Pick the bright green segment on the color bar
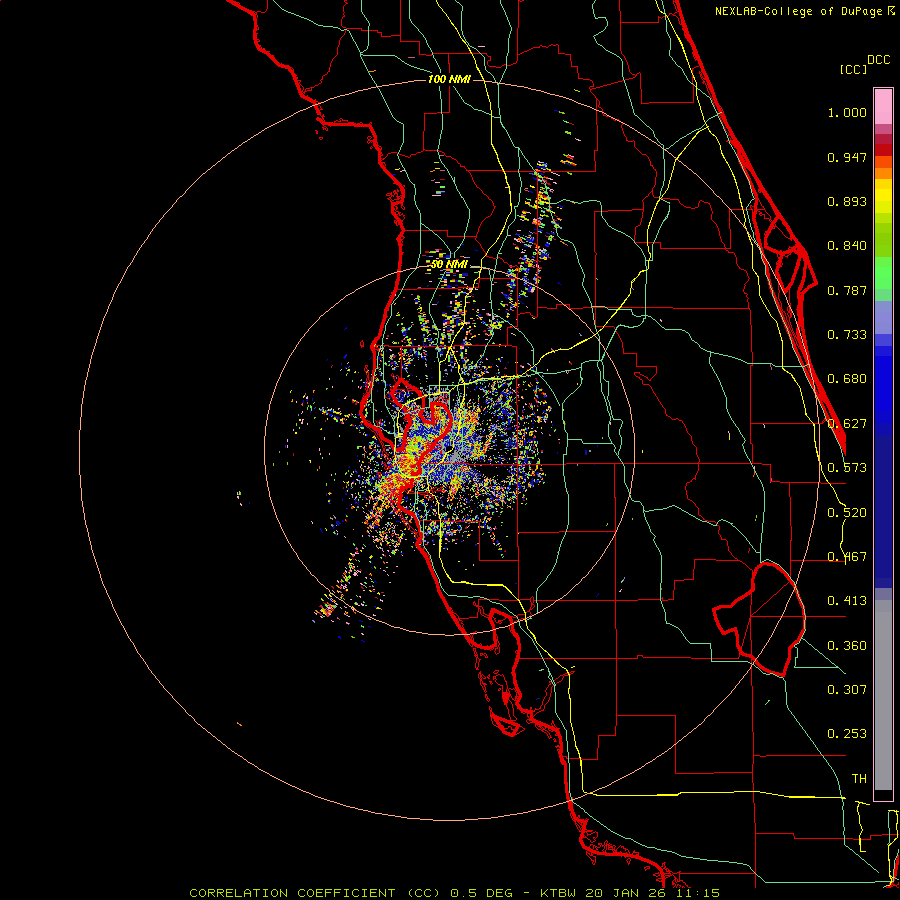Image resolution: width=900 pixels, height=900 pixels. 883,273
